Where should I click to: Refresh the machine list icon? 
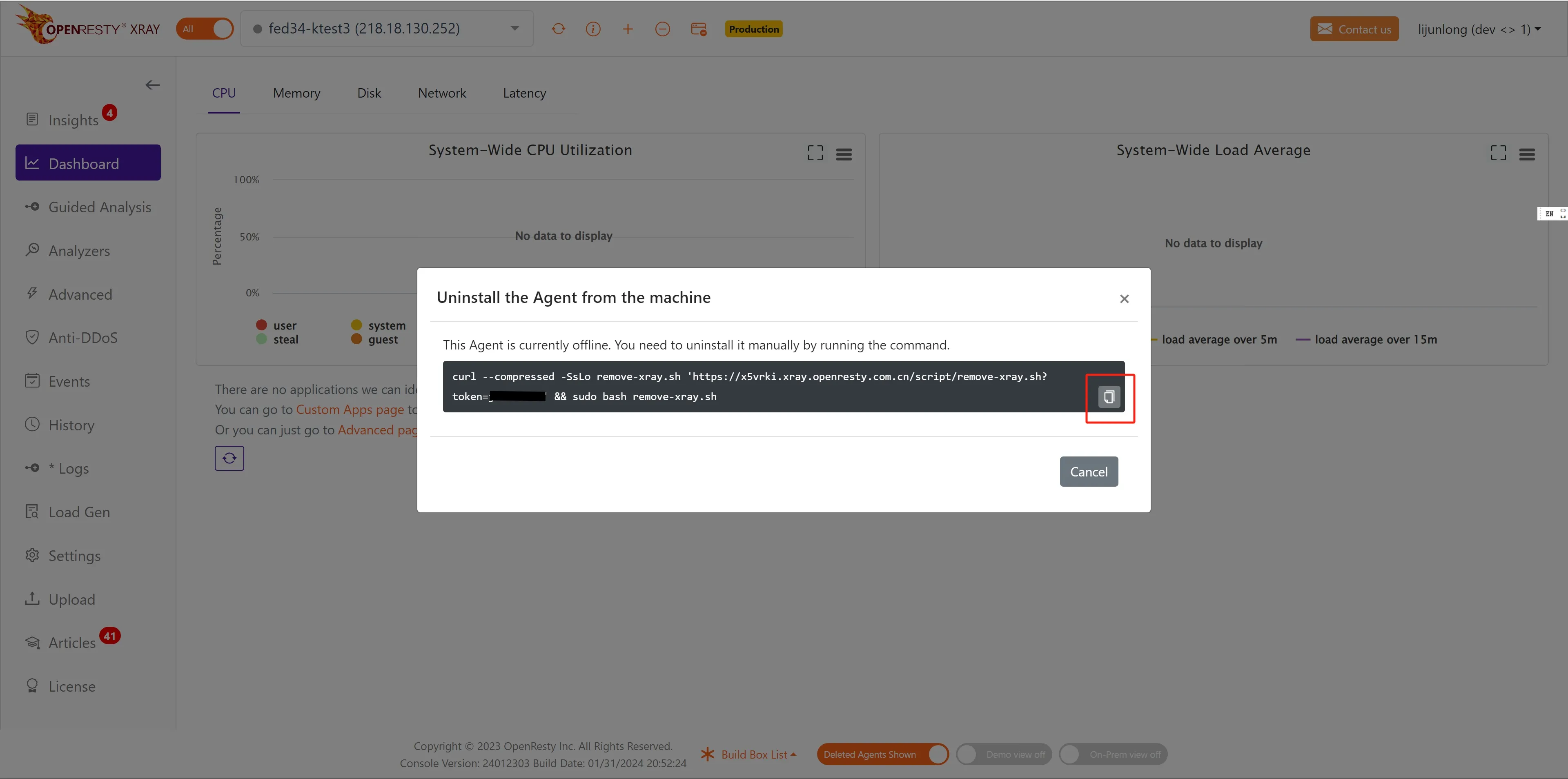pyautogui.click(x=558, y=29)
